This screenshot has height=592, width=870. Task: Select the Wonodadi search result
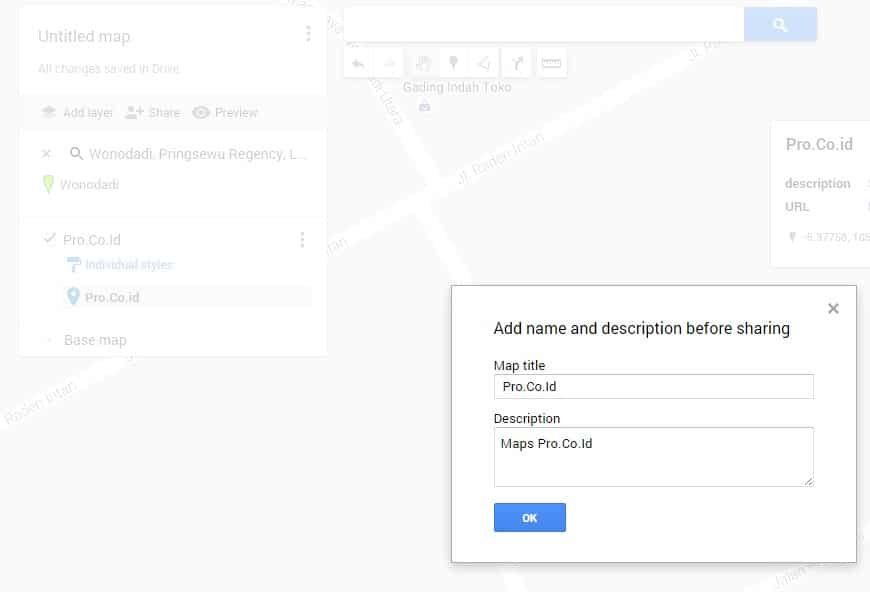coord(89,184)
